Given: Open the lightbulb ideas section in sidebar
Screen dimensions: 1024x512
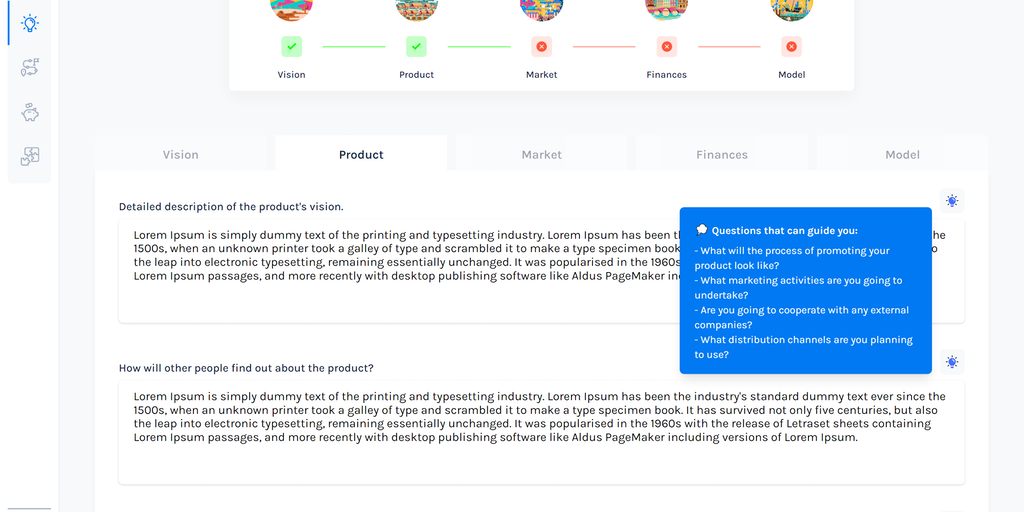Looking at the screenshot, I should (x=30, y=23).
